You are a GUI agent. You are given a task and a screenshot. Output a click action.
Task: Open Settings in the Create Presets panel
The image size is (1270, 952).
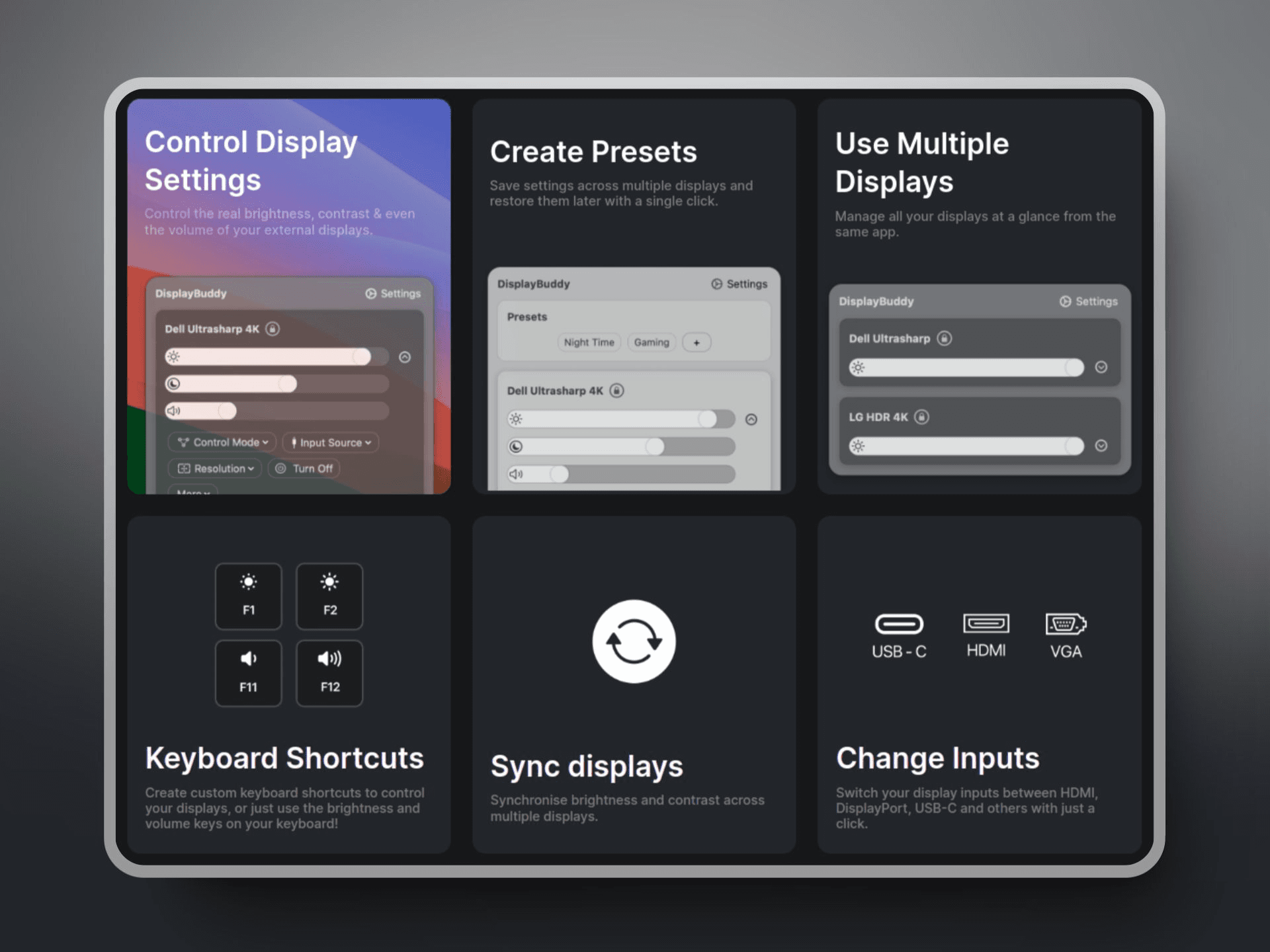(740, 284)
